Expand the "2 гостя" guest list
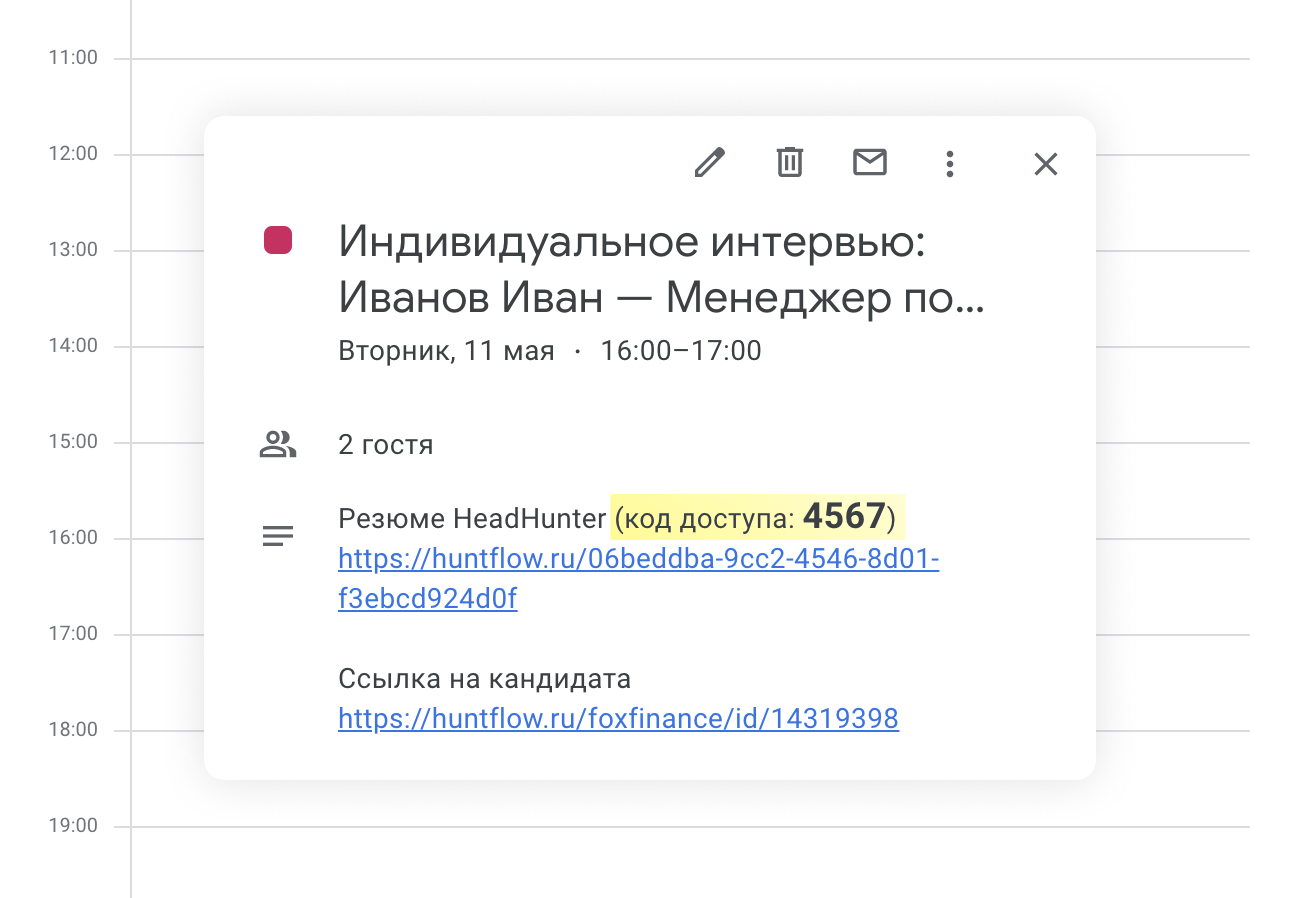The image size is (1300, 898). (385, 445)
